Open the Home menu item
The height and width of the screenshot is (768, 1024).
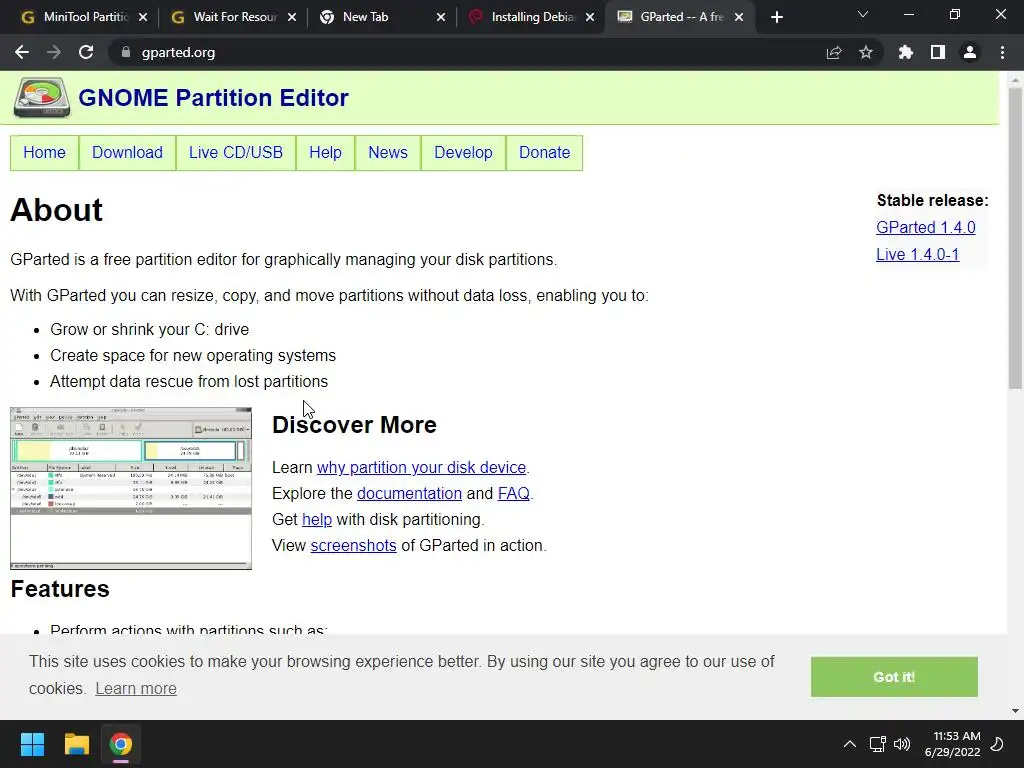[44, 152]
